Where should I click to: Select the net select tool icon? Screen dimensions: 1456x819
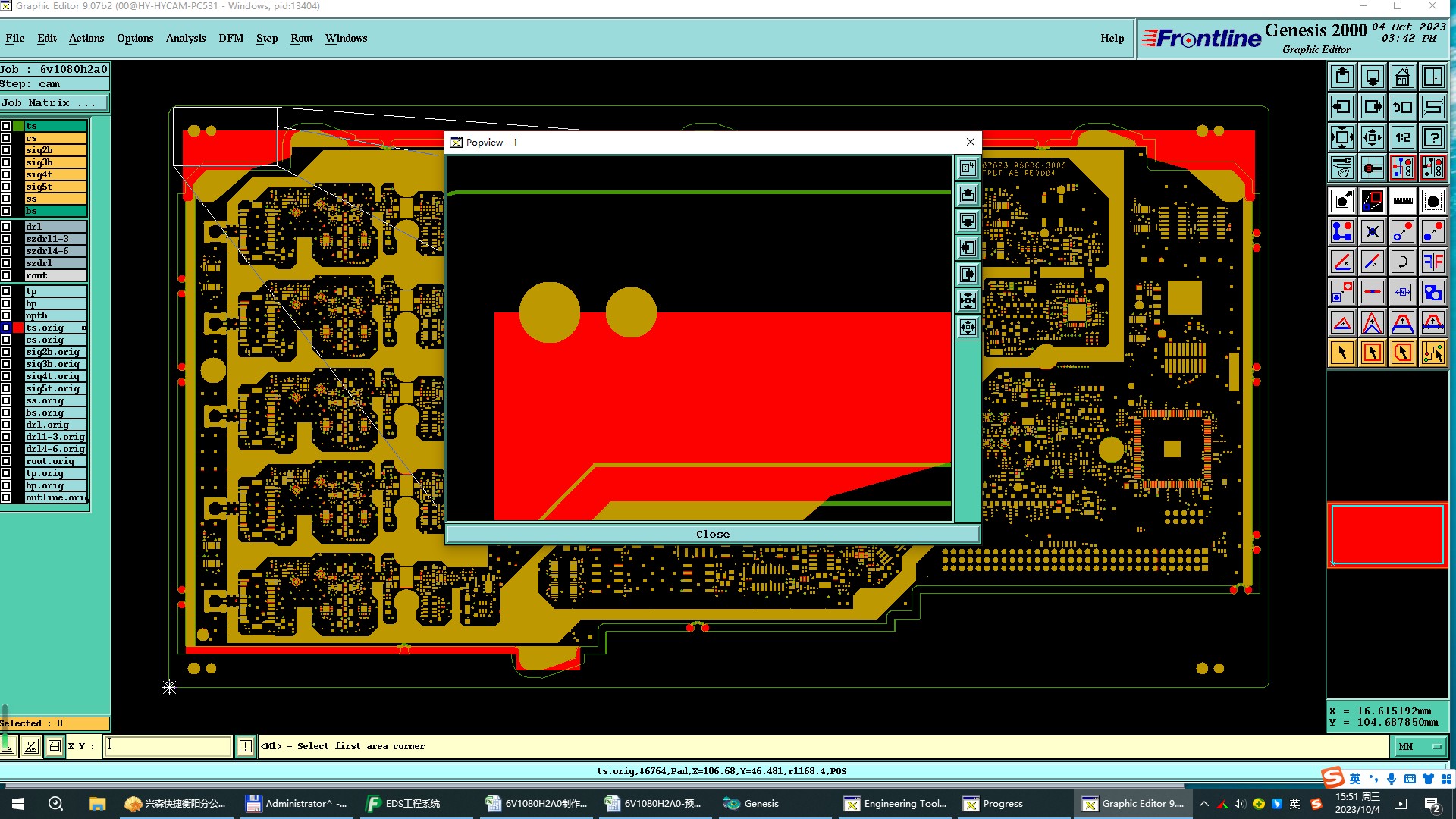(1433, 353)
